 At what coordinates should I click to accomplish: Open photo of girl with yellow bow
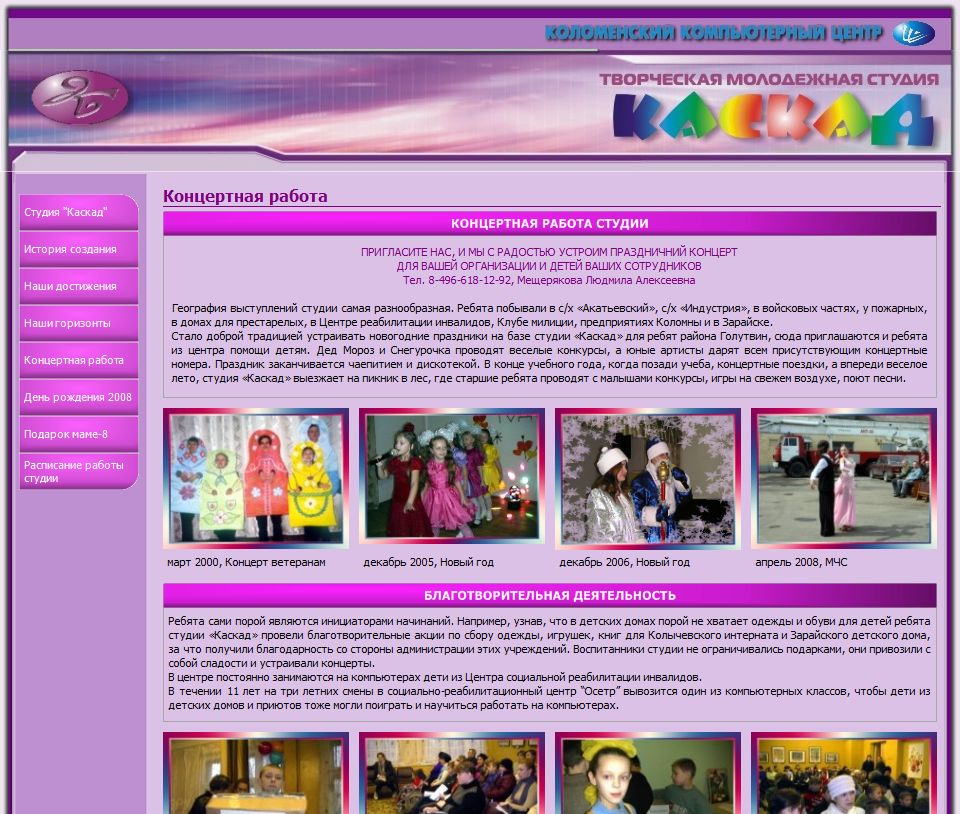(648, 773)
